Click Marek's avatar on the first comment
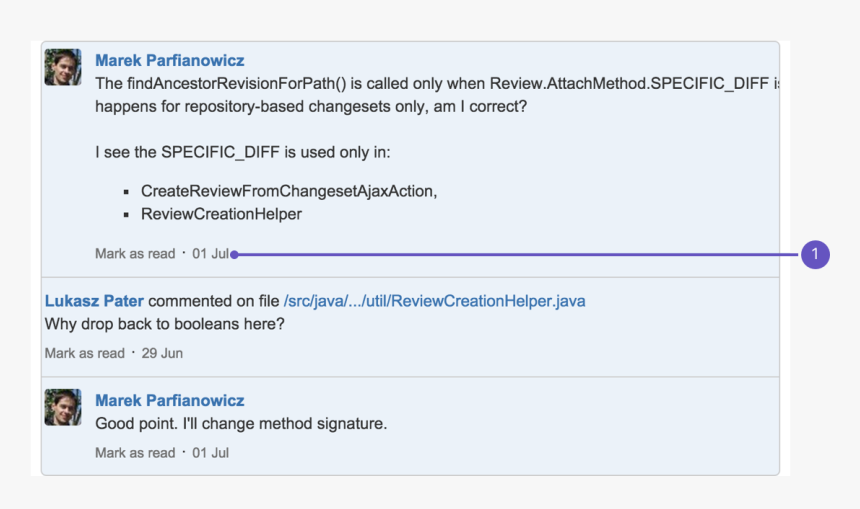This screenshot has width=860, height=509. (x=63, y=67)
